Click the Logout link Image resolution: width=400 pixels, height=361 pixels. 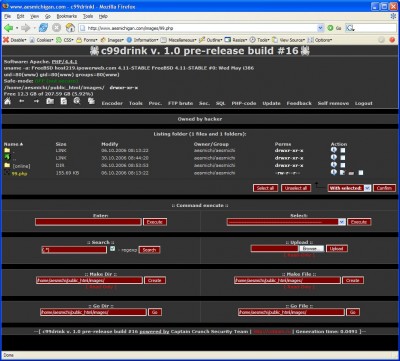364,103
